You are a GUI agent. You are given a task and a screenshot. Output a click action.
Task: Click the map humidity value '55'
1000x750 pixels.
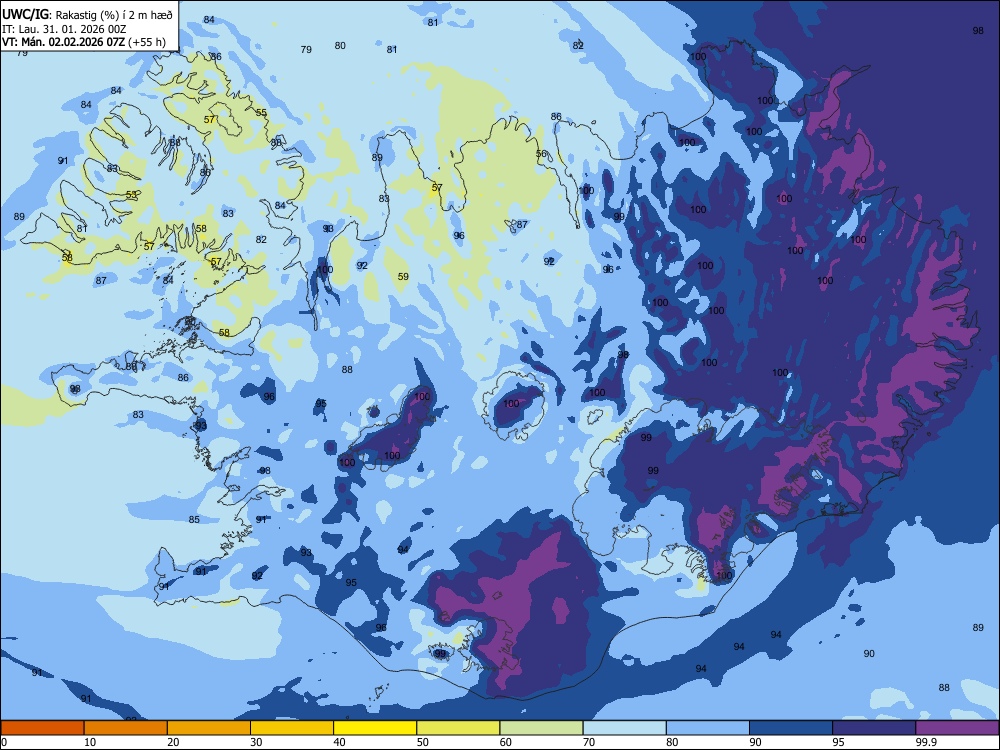[x=261, y=112]
